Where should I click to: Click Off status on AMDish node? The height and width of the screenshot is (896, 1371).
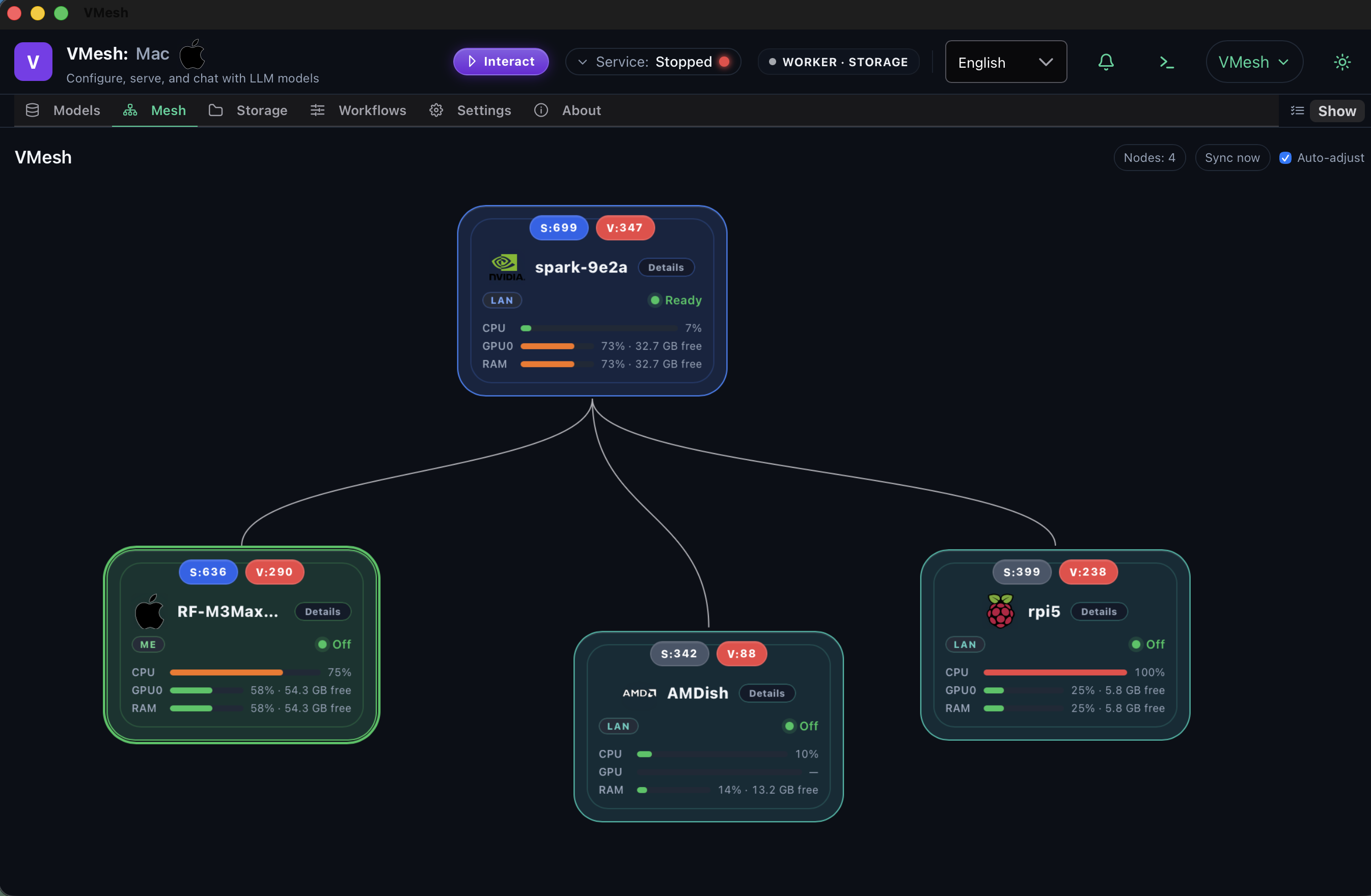coord(801,726)
